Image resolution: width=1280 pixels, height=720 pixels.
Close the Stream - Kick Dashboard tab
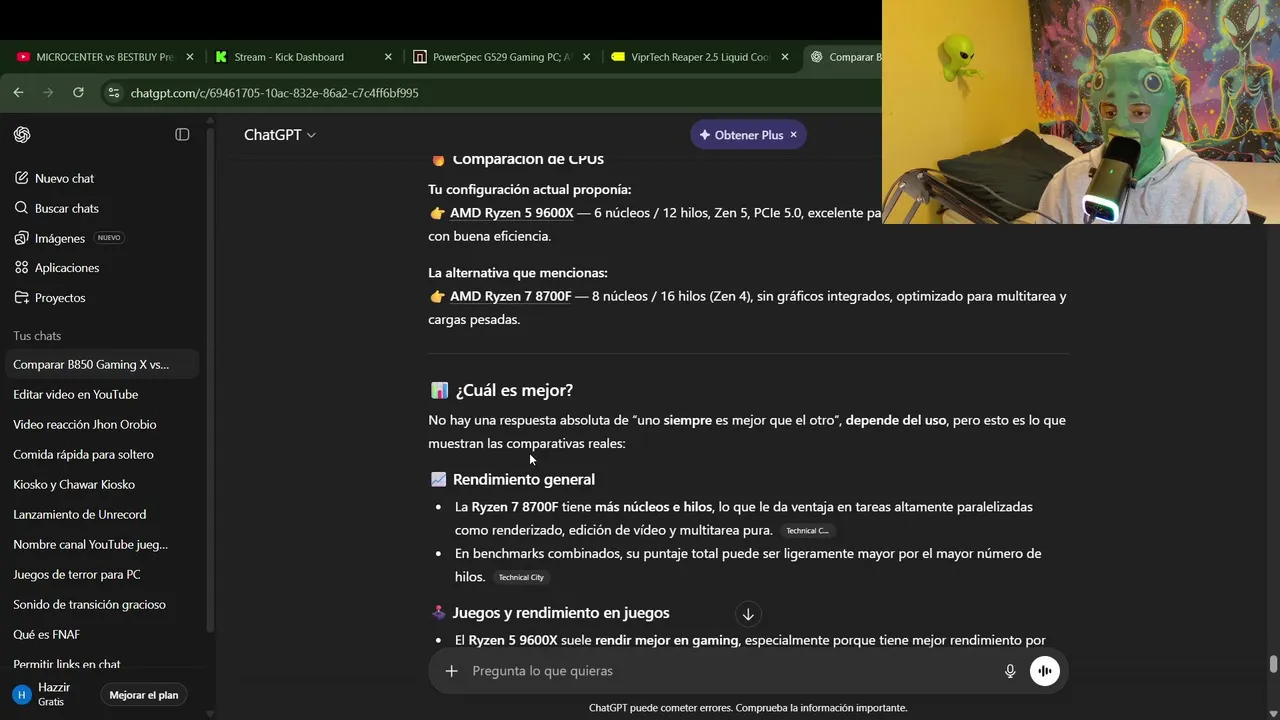click(x=388, y=57)
